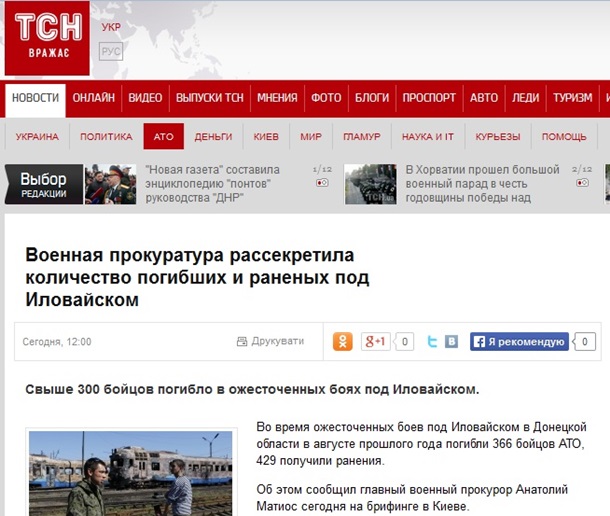The height and width of the screenshot is (516, 610).
Task: Click Выбор редакции label
Action: click(x=44, y=184)
